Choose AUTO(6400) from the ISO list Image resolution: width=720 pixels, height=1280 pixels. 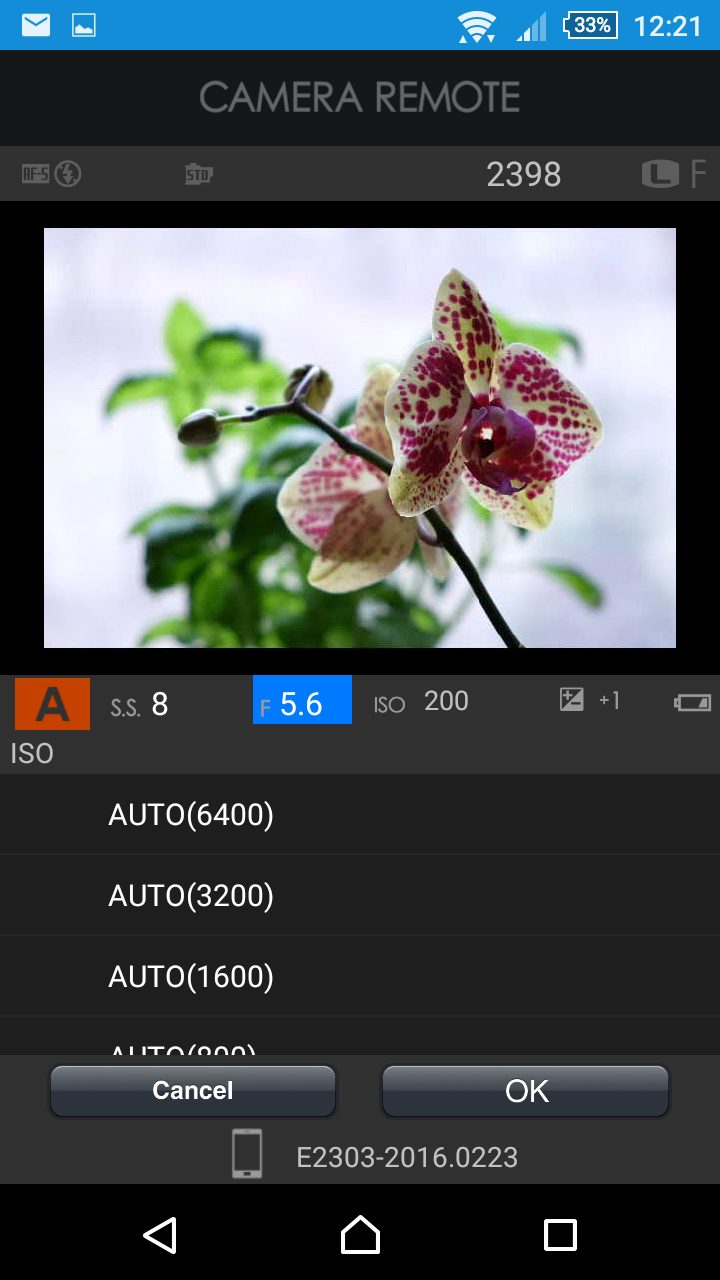[360, 815]
